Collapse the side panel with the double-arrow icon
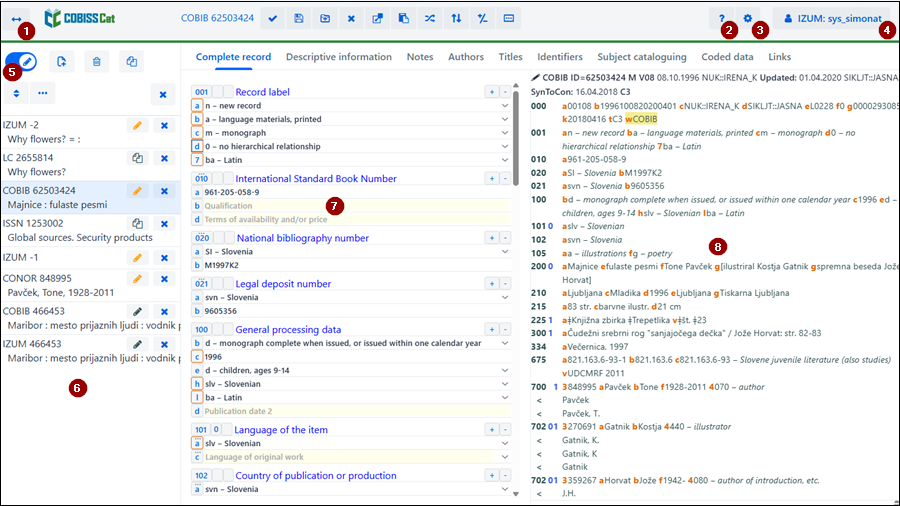The height and width of the screenshot is (506, 900). [16, 19]
